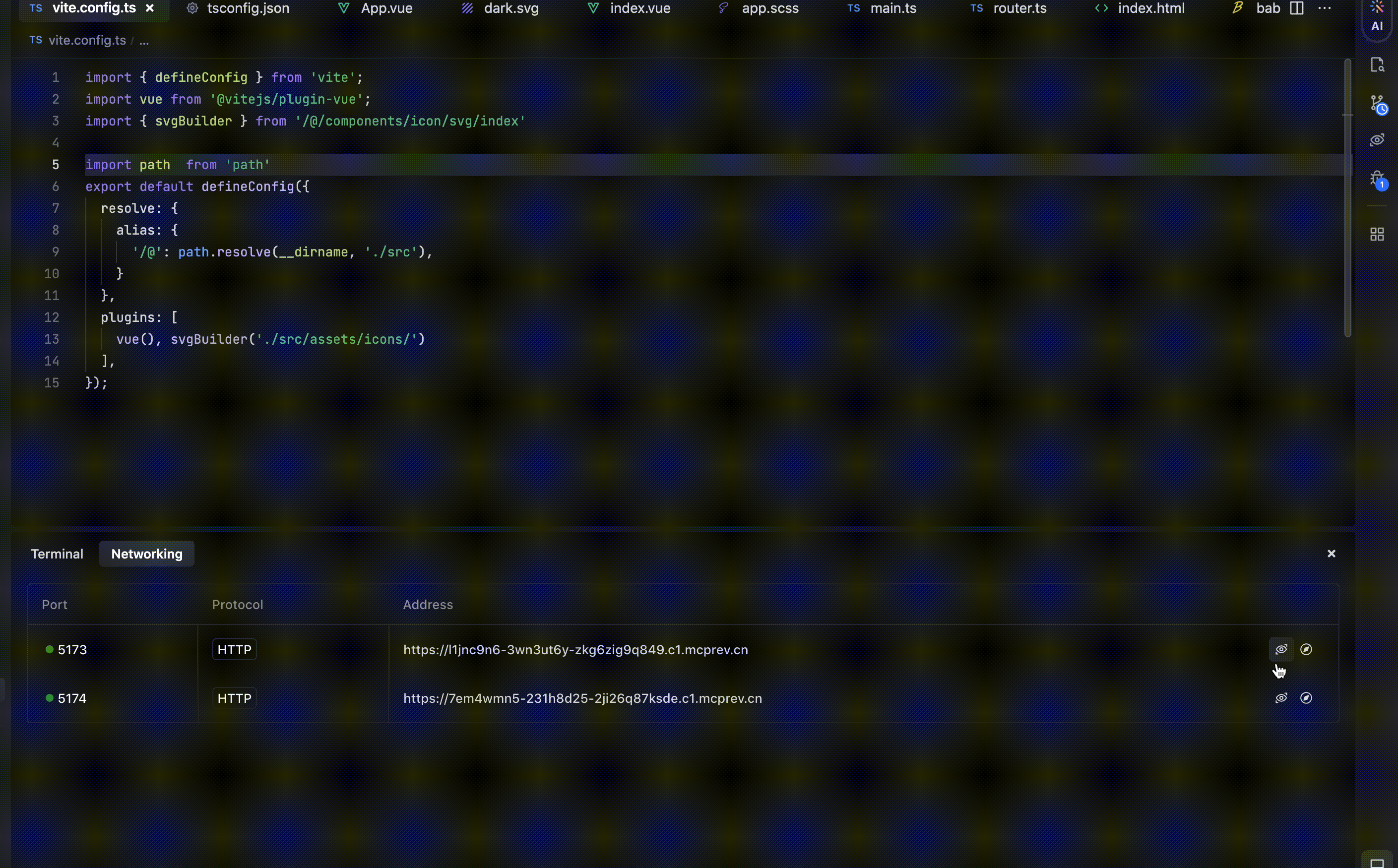Show more editor tab actions menu
The height and width of the screenshot is (868, 1398).
point(1324,8)
